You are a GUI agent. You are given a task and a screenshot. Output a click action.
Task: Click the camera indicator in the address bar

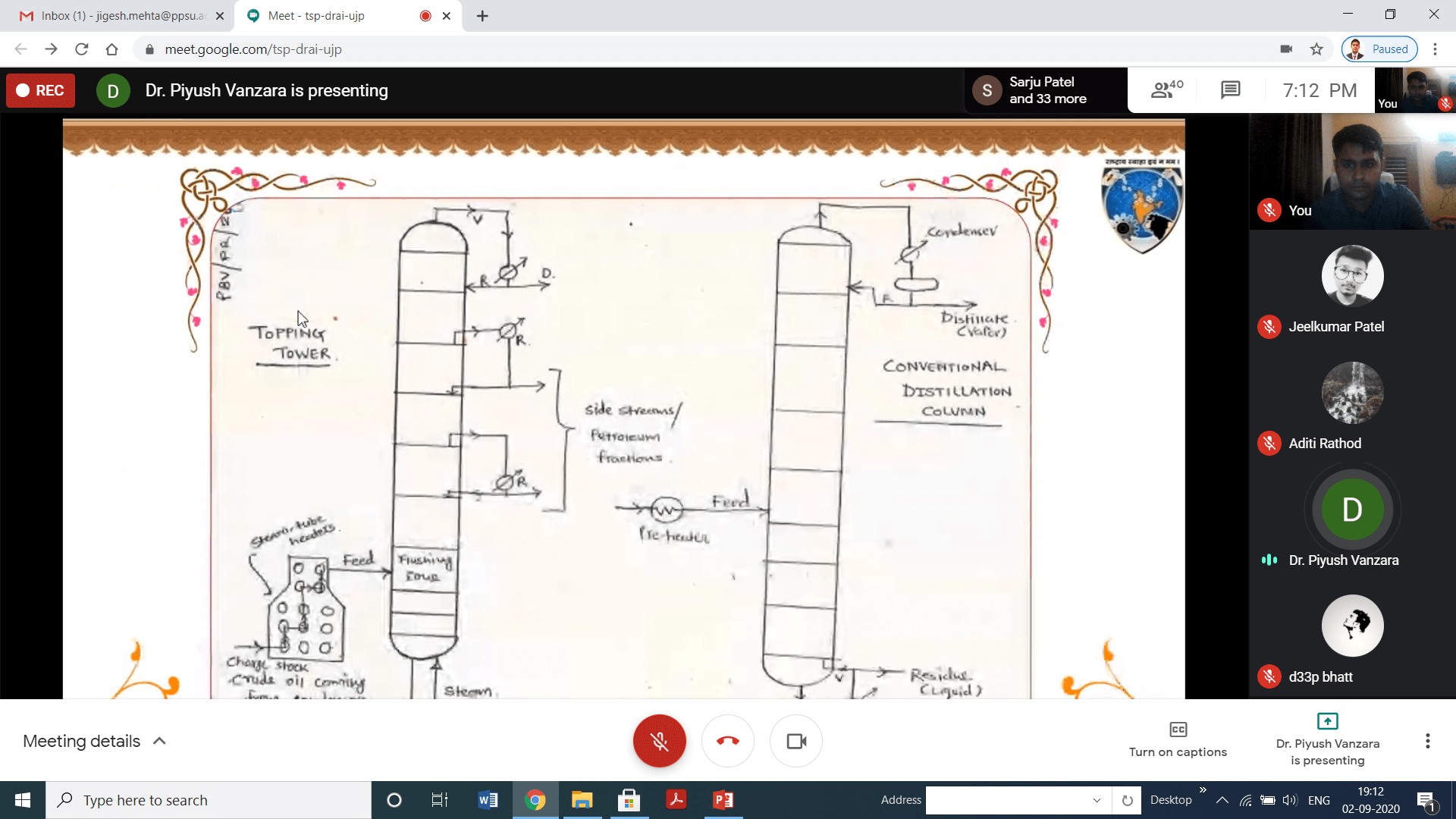click(1286, 49)
